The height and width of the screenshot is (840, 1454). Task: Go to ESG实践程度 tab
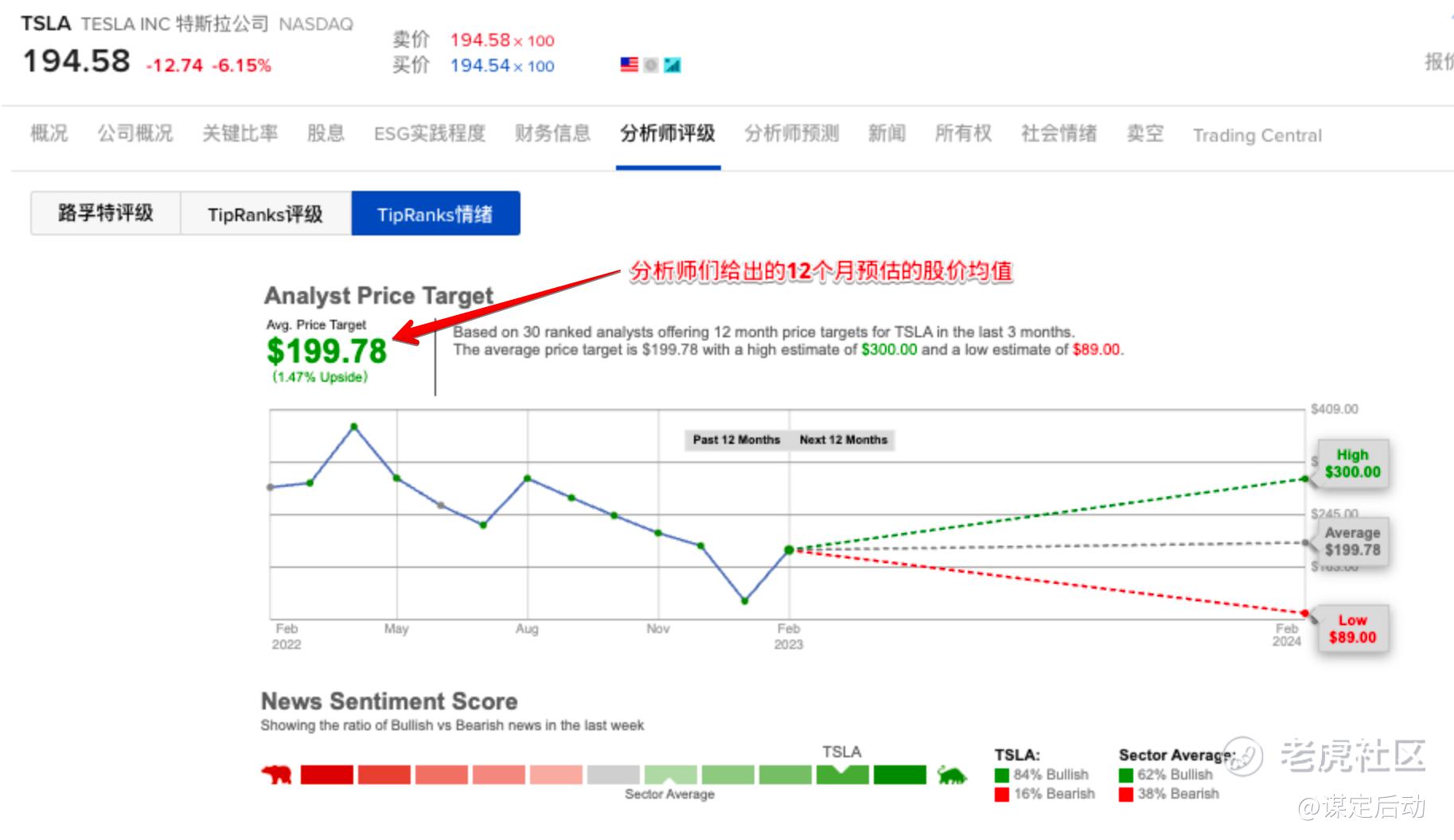tap(430, 133)
